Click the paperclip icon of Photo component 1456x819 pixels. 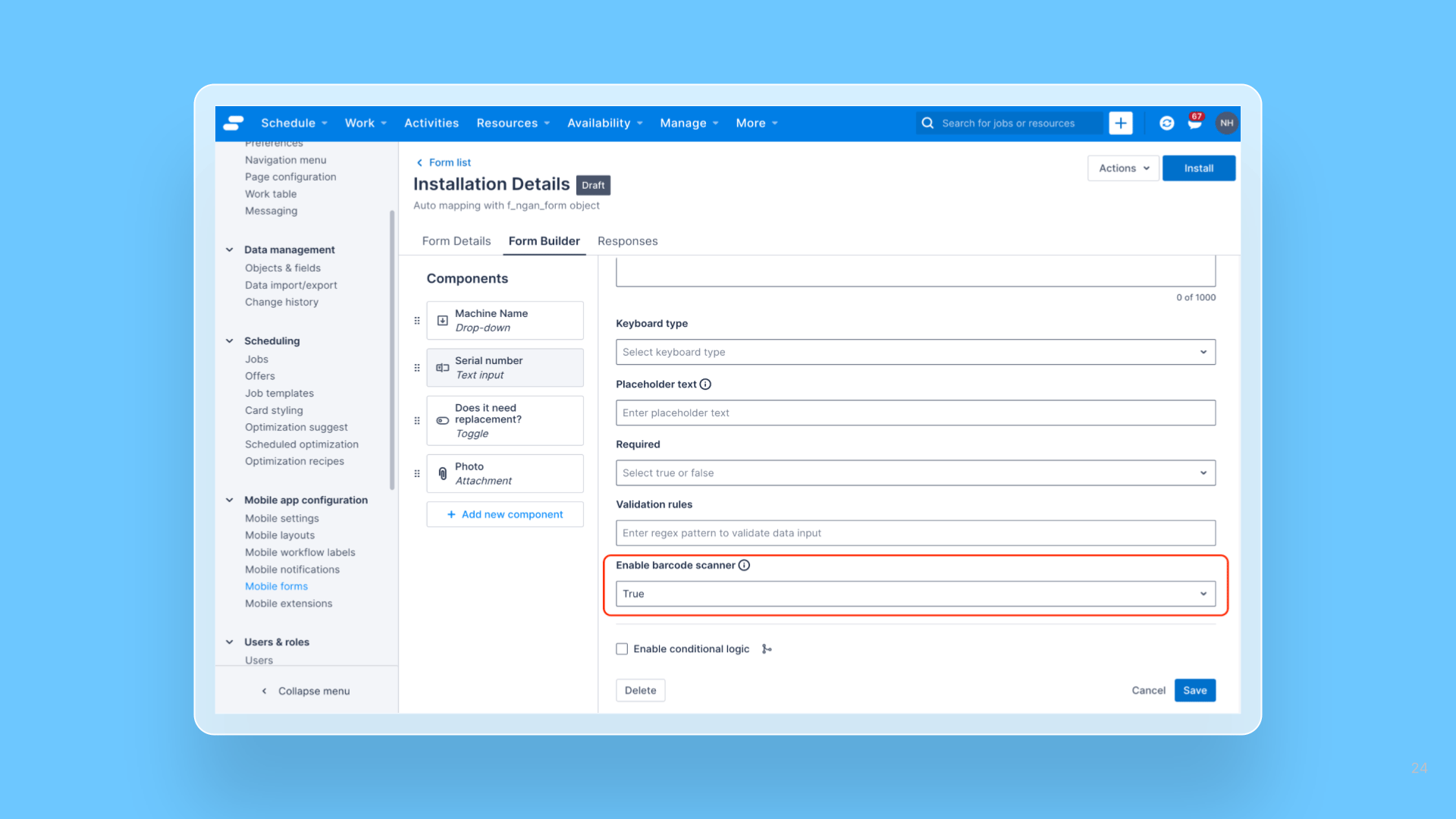(x=443, y=474)
